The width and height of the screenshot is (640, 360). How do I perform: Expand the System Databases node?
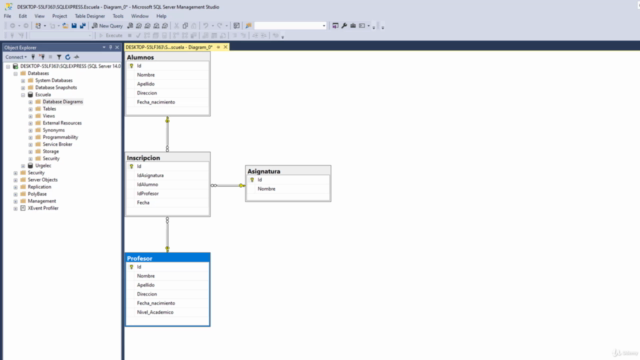coord(23,80)
